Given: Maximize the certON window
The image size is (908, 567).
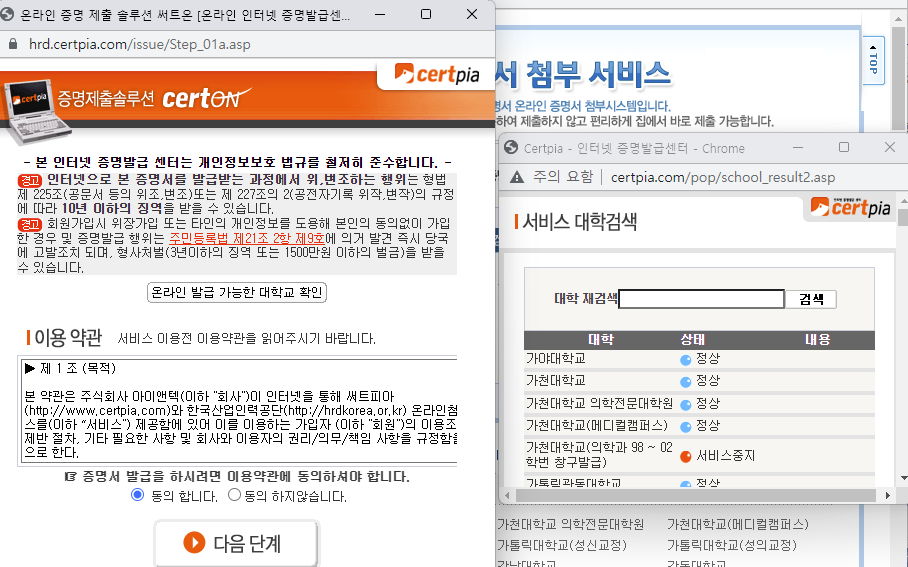Looking at the screenshot, I should 426,14.
